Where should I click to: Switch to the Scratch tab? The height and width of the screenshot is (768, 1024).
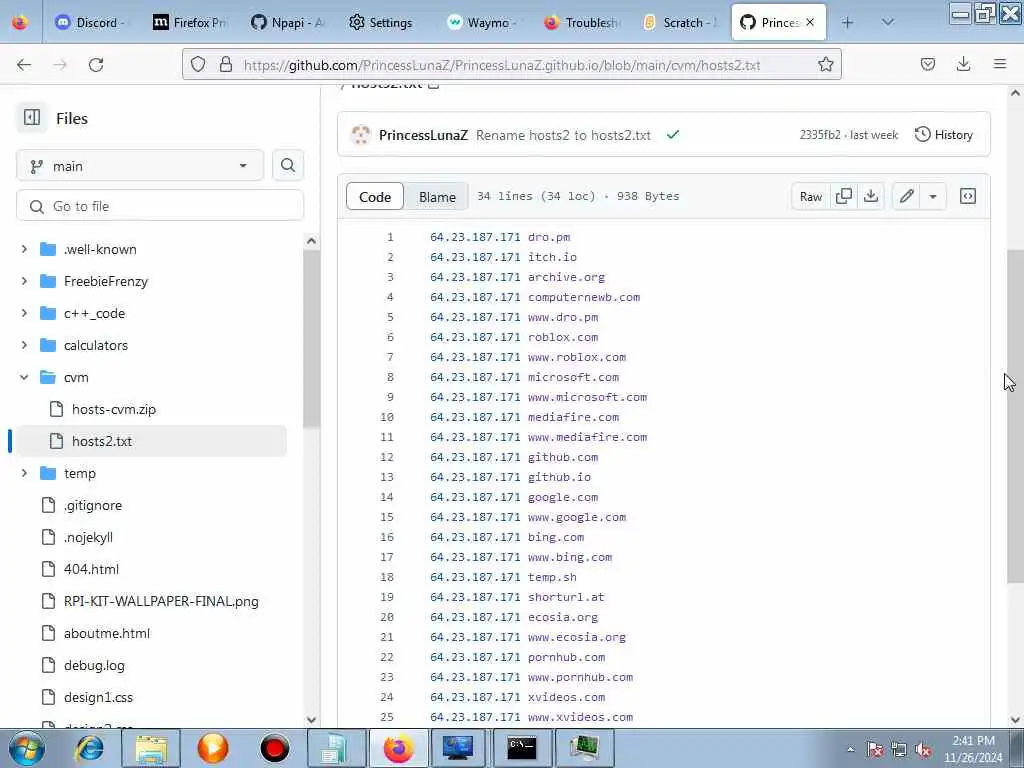pyautogui.click(x=680, y=22)
